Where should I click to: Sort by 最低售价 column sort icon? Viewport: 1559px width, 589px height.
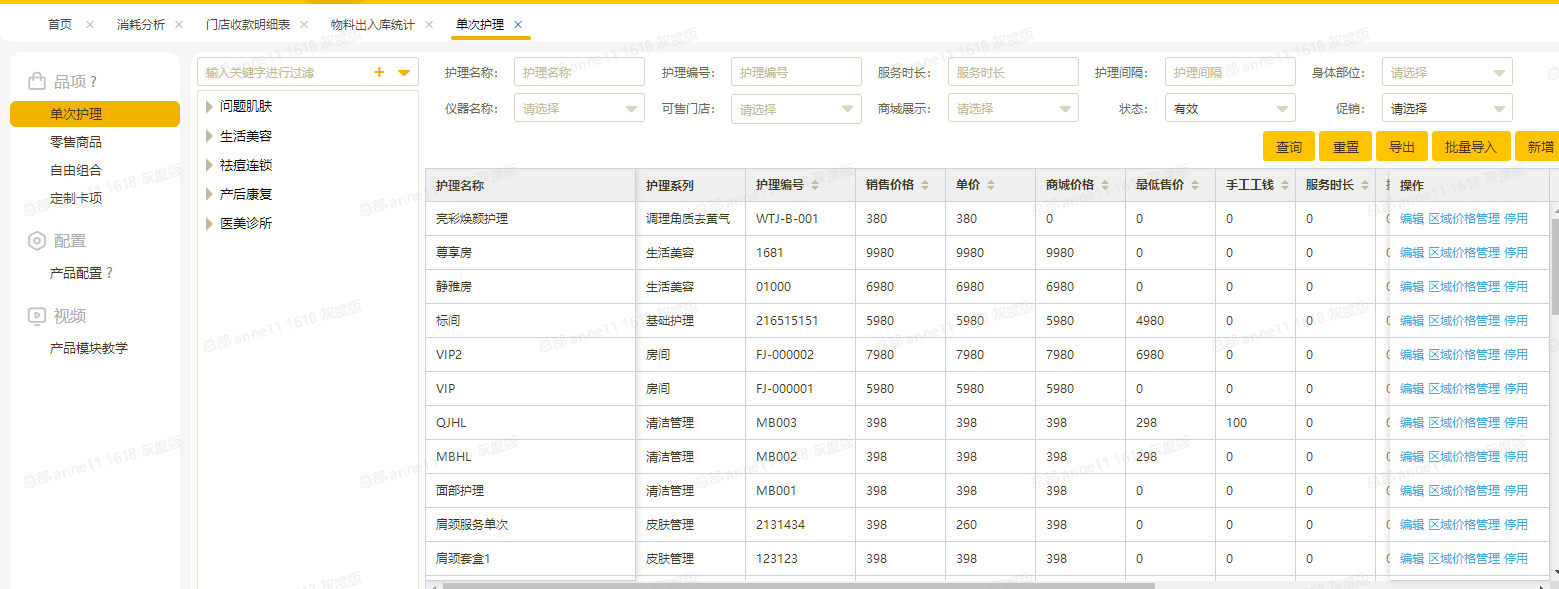click(x=1195, y=185)
